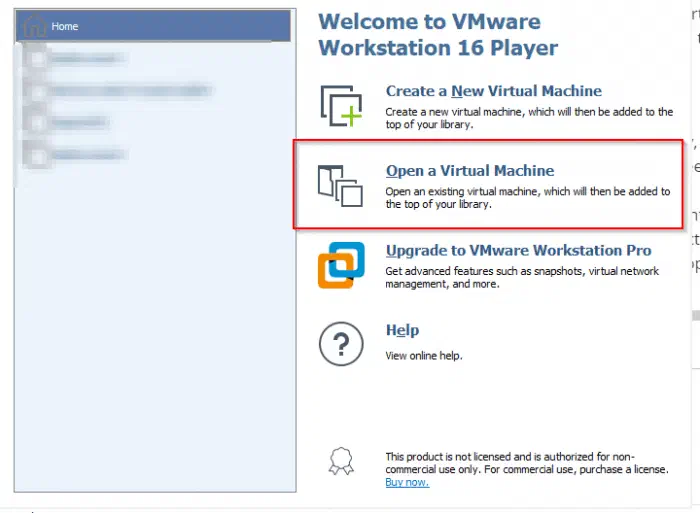This screenshot has width=700, height=513.
Task: Follow the Upgrade to VMware Workstation Pro link
Action: (x=518, y=250)
